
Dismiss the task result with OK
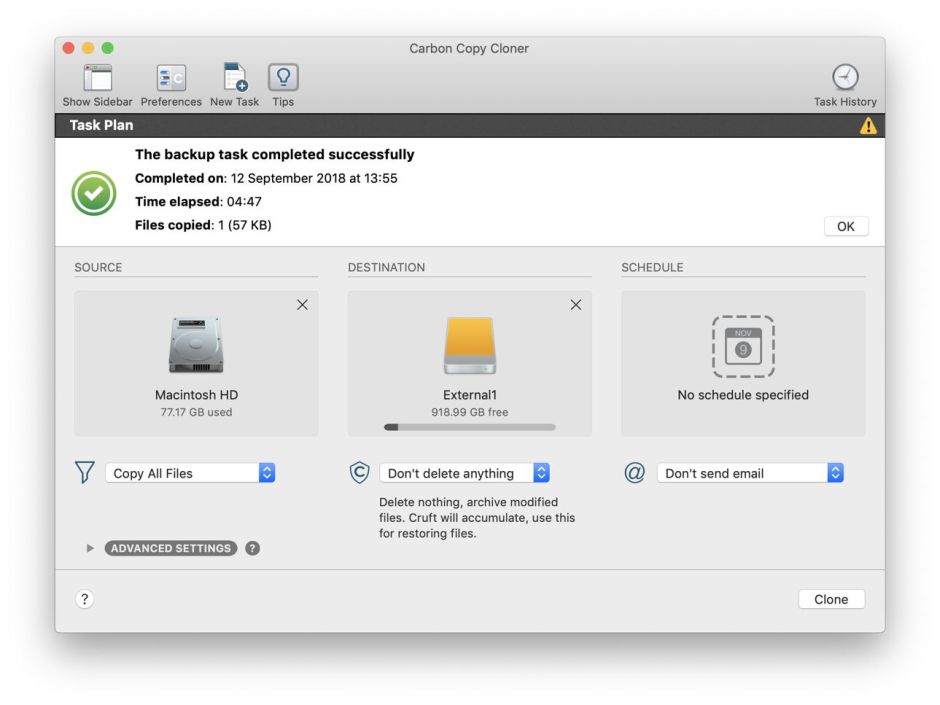pos(846,226)
